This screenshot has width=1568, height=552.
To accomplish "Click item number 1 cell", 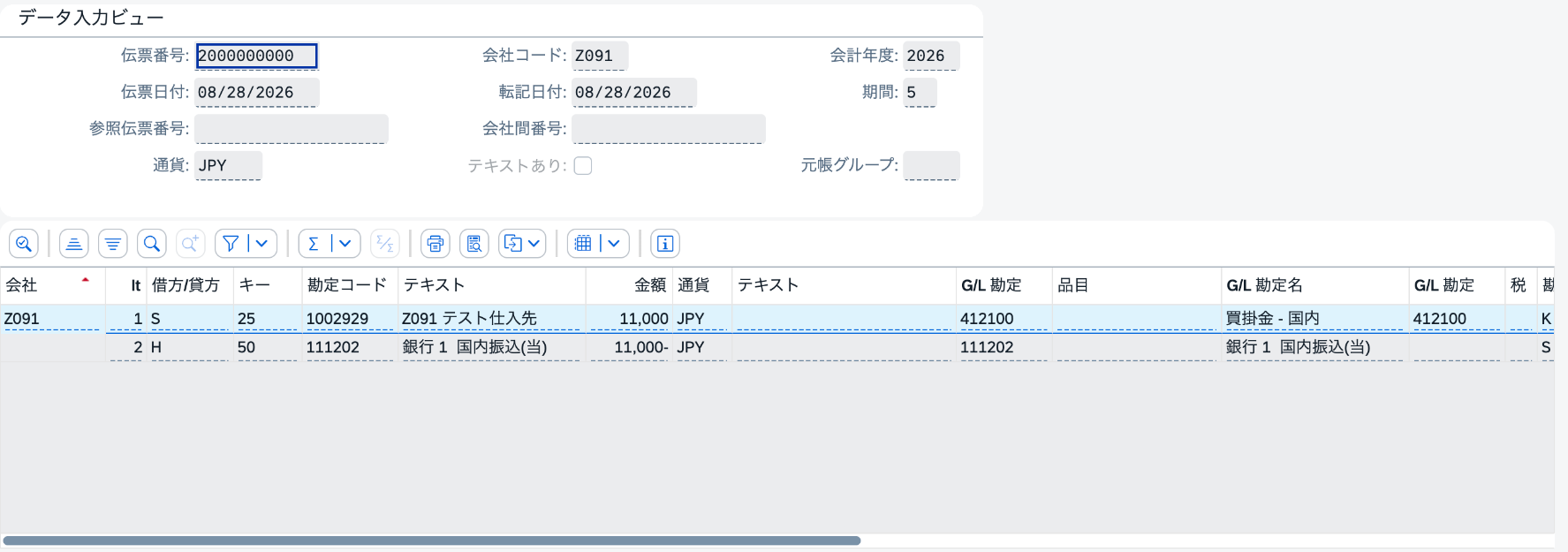I will pyautogui.click(x=126, y=319).
